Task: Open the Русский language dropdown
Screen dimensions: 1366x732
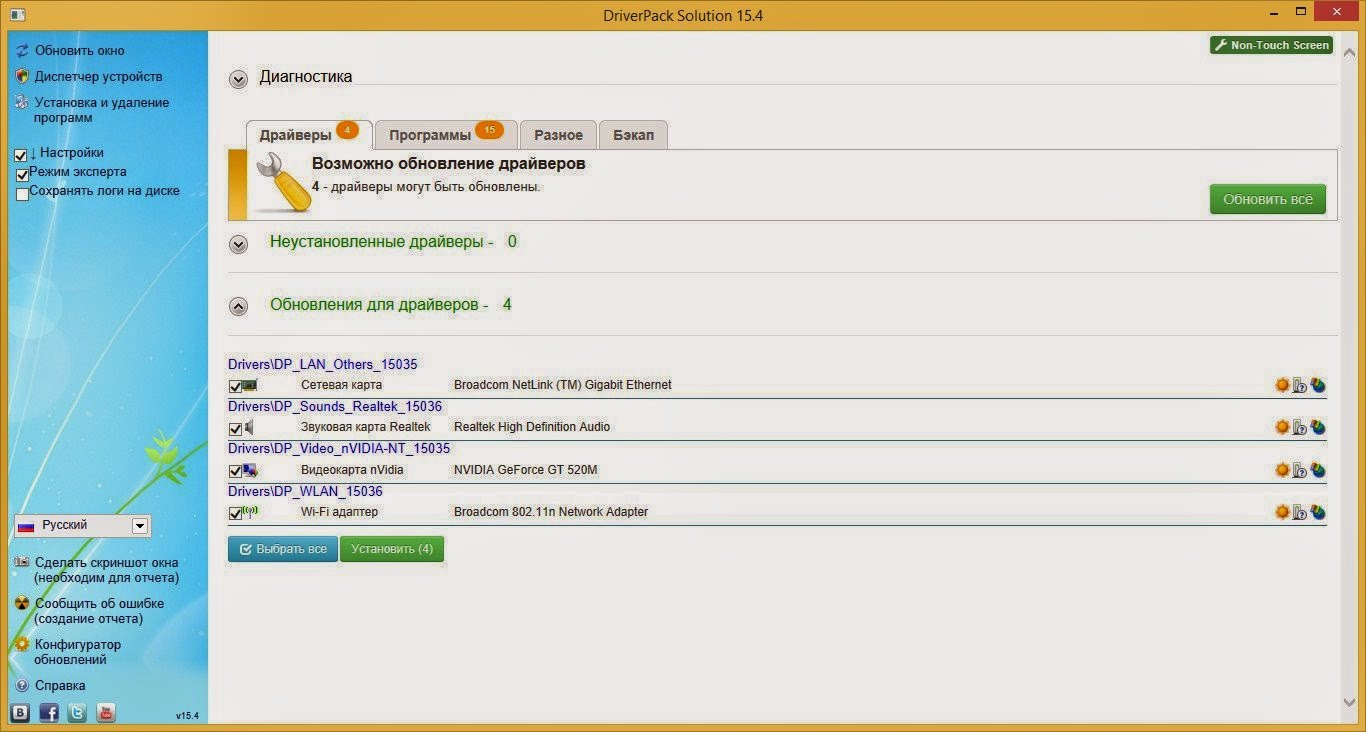Action: coord(82,526)
